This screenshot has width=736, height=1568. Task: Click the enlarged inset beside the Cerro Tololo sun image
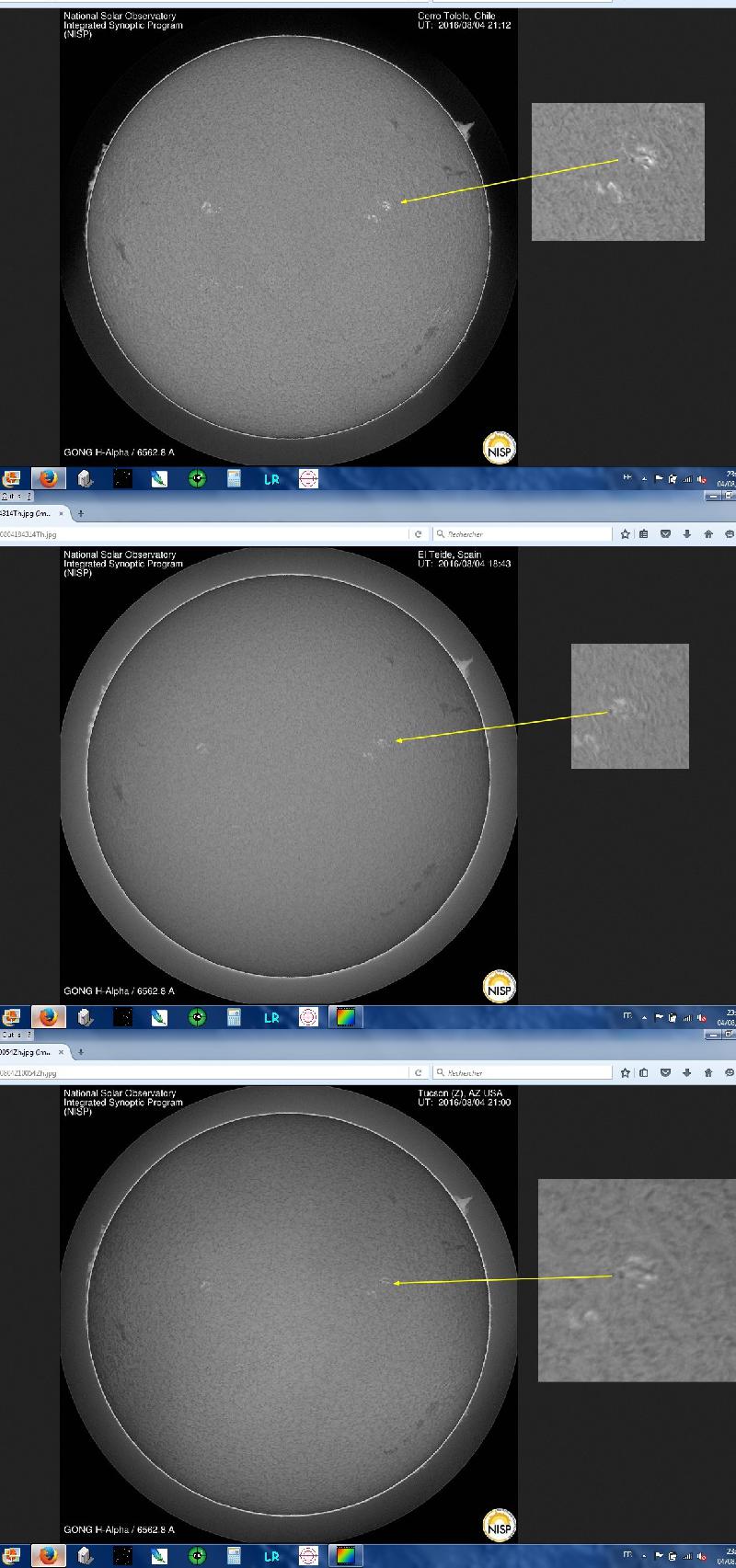point(618,172)
